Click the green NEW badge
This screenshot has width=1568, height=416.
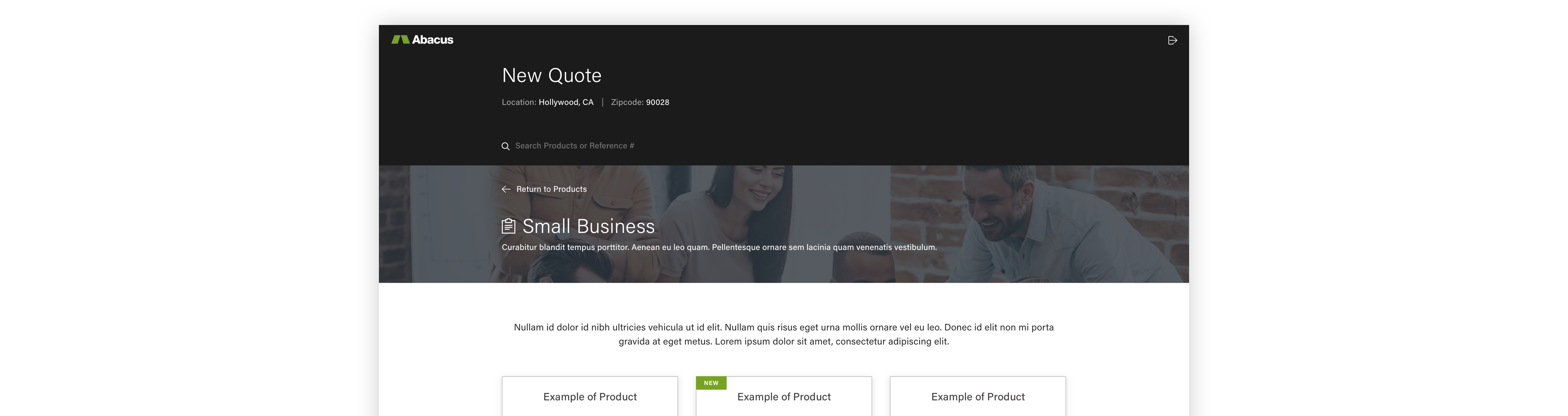[x=710, y=383]
